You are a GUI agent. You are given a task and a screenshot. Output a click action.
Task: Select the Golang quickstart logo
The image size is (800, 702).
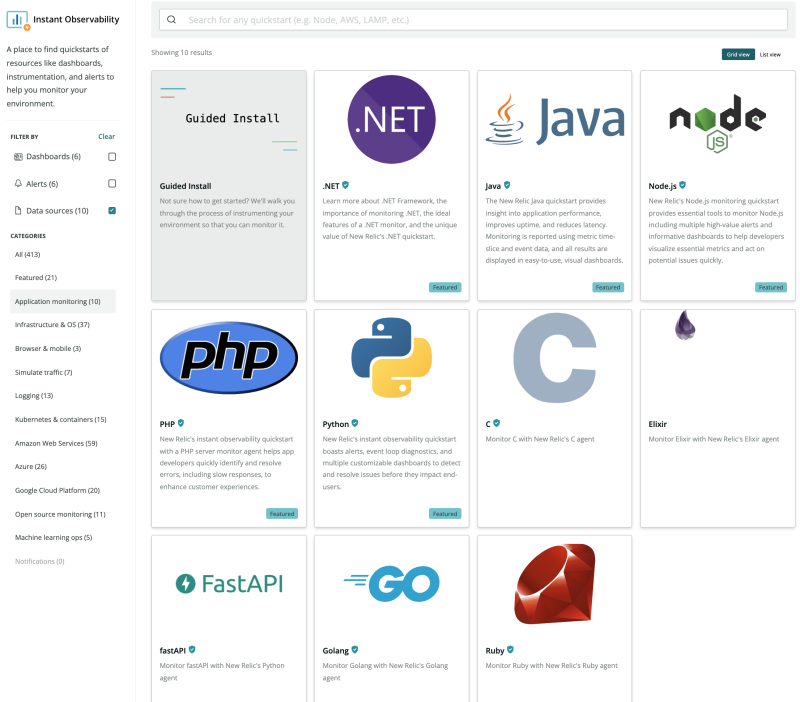click(392, 584)
